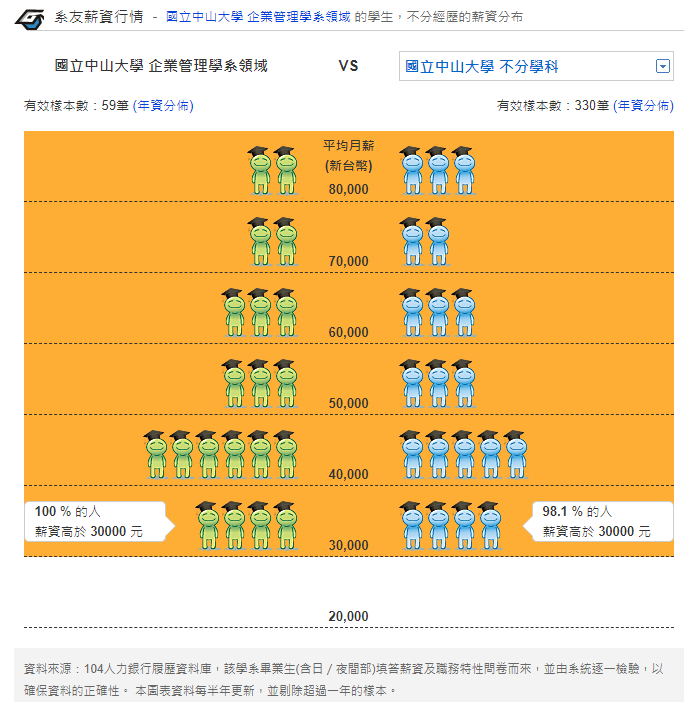Click the rightmost blue figure in 70,000 row
This screenshot has width=700, height=702.
(x=438, y=242)
